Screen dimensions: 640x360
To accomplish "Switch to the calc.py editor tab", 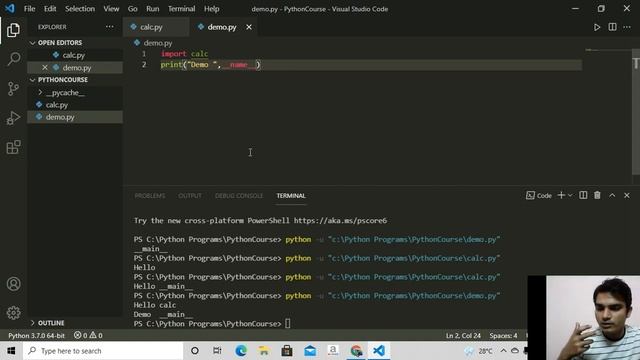I will [156, 27].
